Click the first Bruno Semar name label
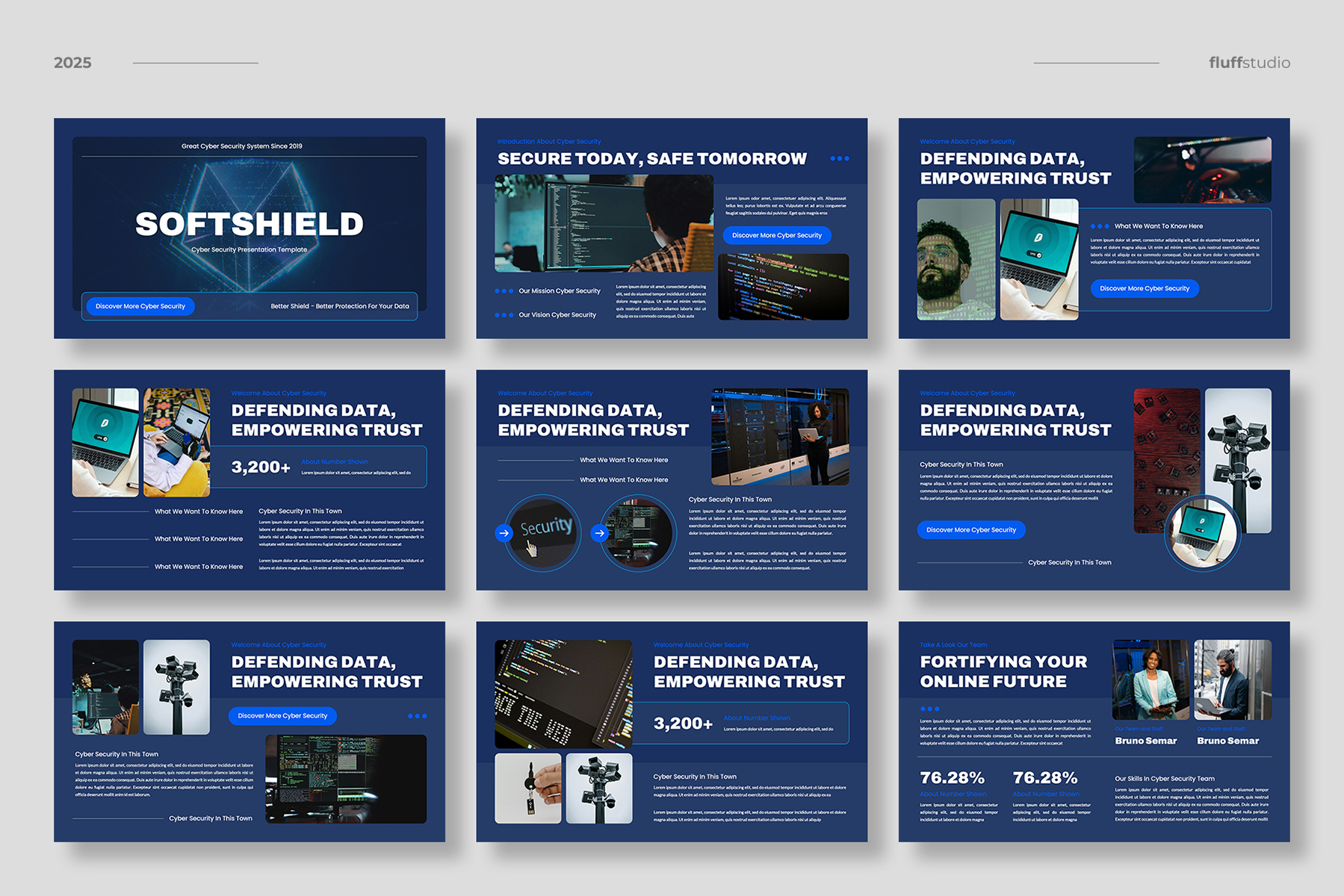The height and width of the screenshot is (896, 1344). [1145, 741]
